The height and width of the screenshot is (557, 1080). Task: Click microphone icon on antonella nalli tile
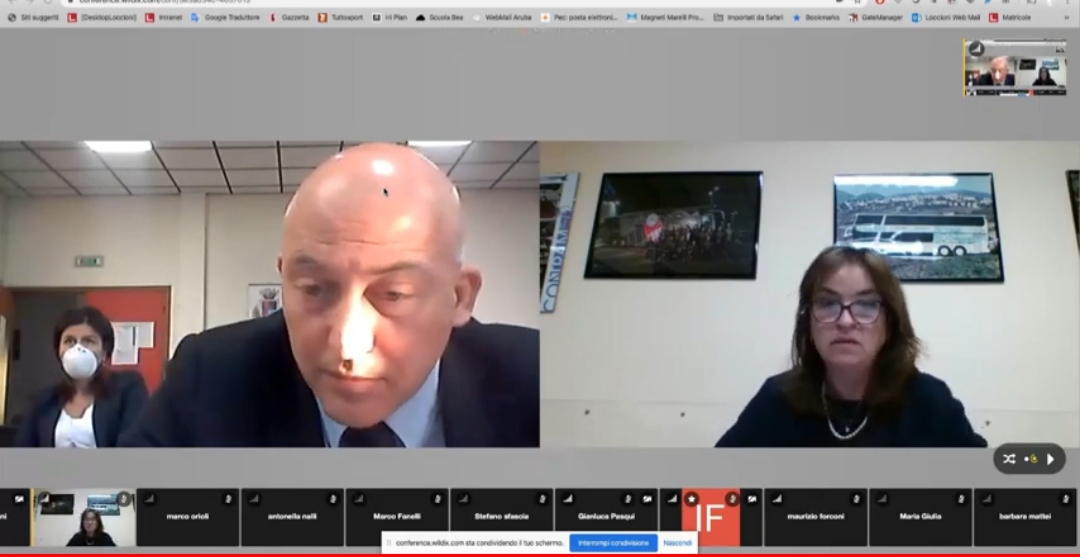click(333, 498)
